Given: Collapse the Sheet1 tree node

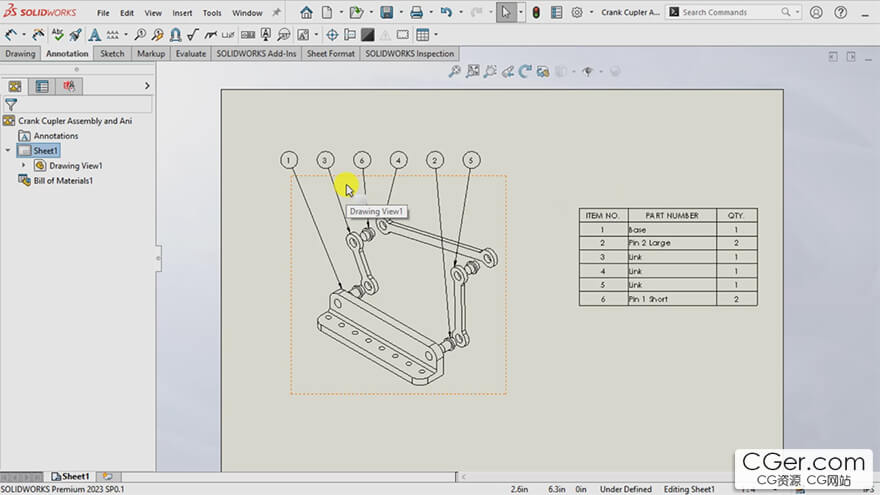Looking at the screenshot, I should click(x=8, y=150).
